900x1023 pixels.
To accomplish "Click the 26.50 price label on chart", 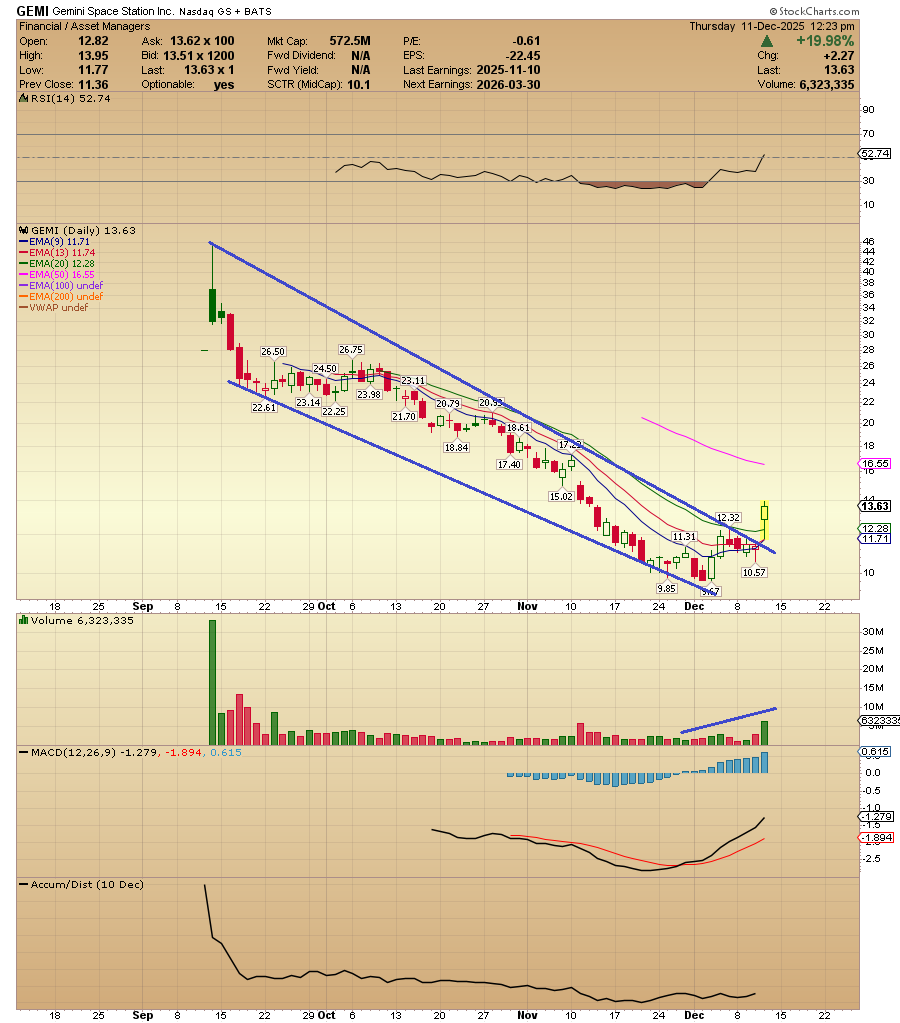I will point(273,352).
